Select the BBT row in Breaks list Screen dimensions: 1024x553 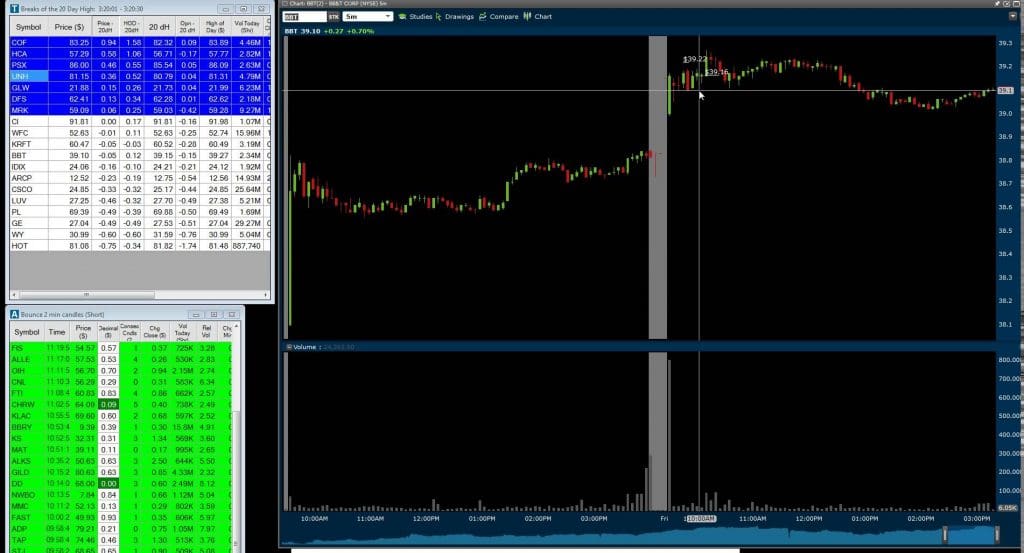click(x=140, y=155)
